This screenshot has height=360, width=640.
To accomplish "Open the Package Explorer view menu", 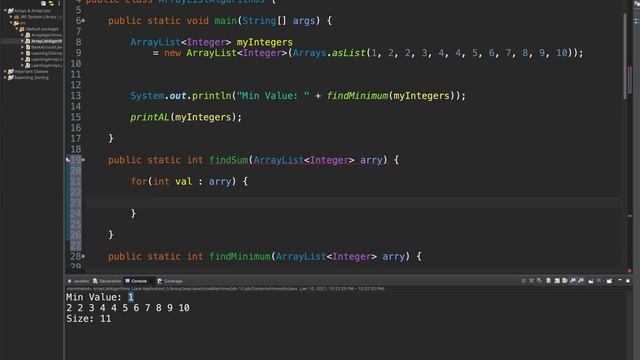I will click(x=59, y=3).
